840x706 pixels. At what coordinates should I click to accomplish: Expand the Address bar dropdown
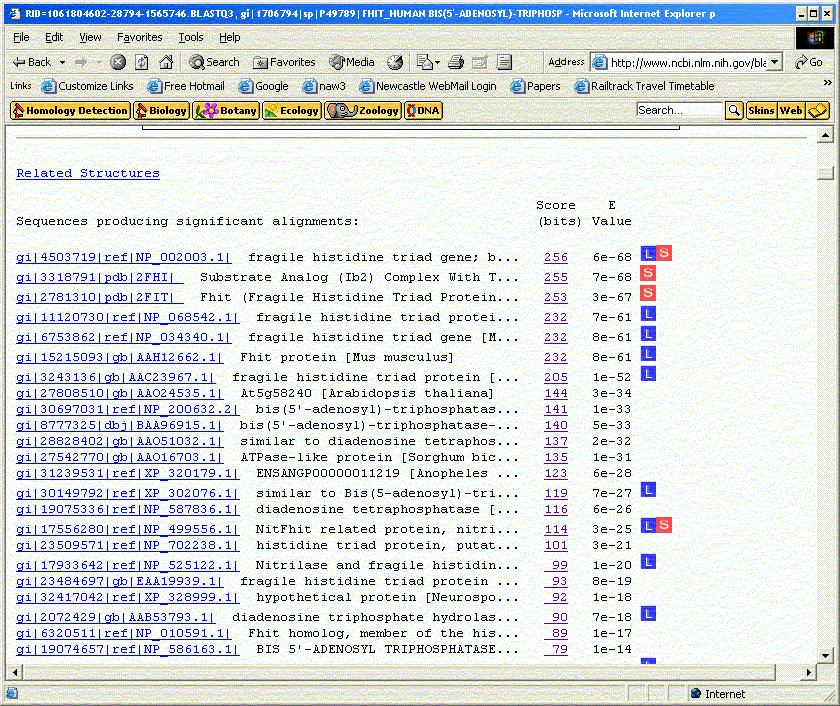[775, 62]
